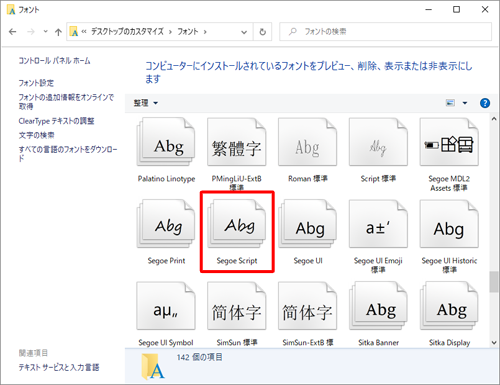Open フォント設定 link
The width and height of the screenshot is (500, 385).
(36, 83)
